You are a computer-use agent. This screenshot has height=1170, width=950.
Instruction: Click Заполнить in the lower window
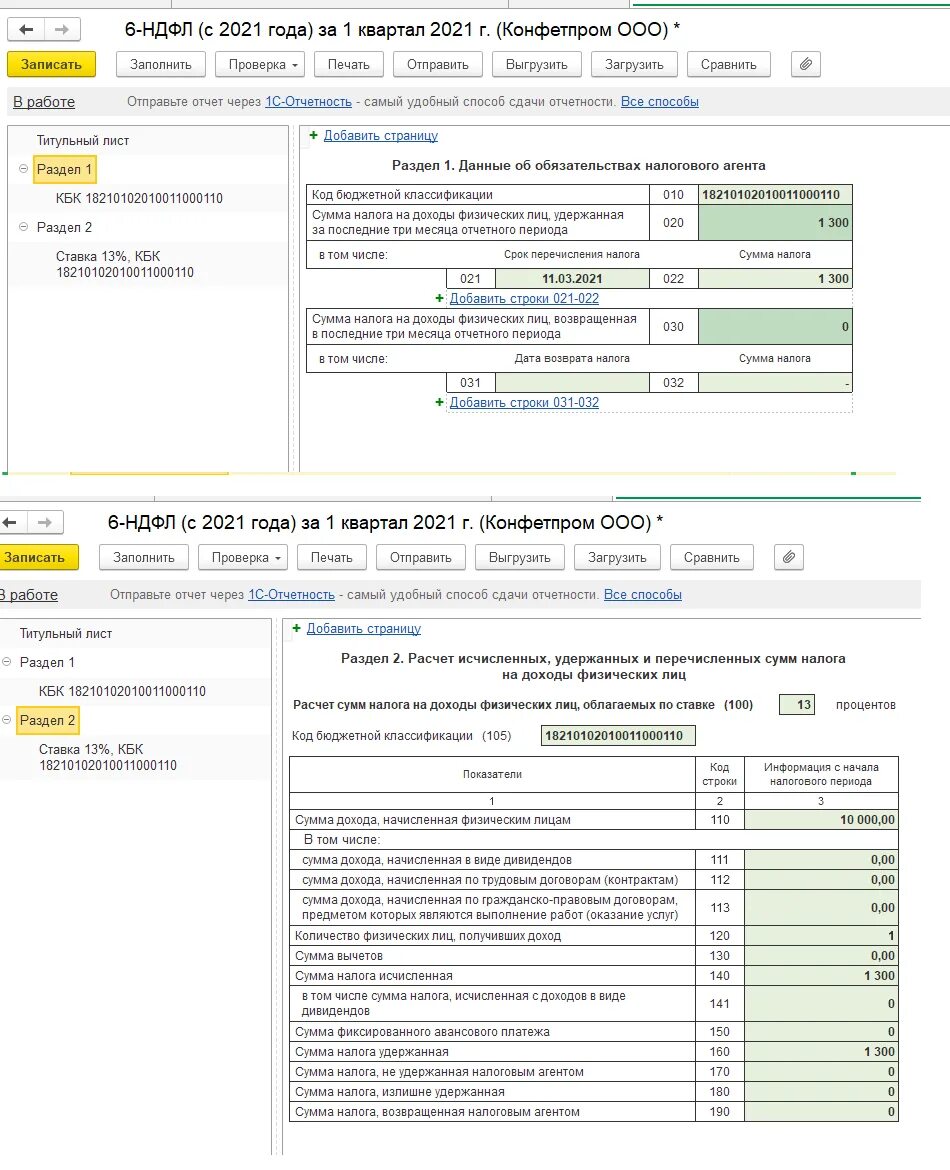(x=144, y=557)
